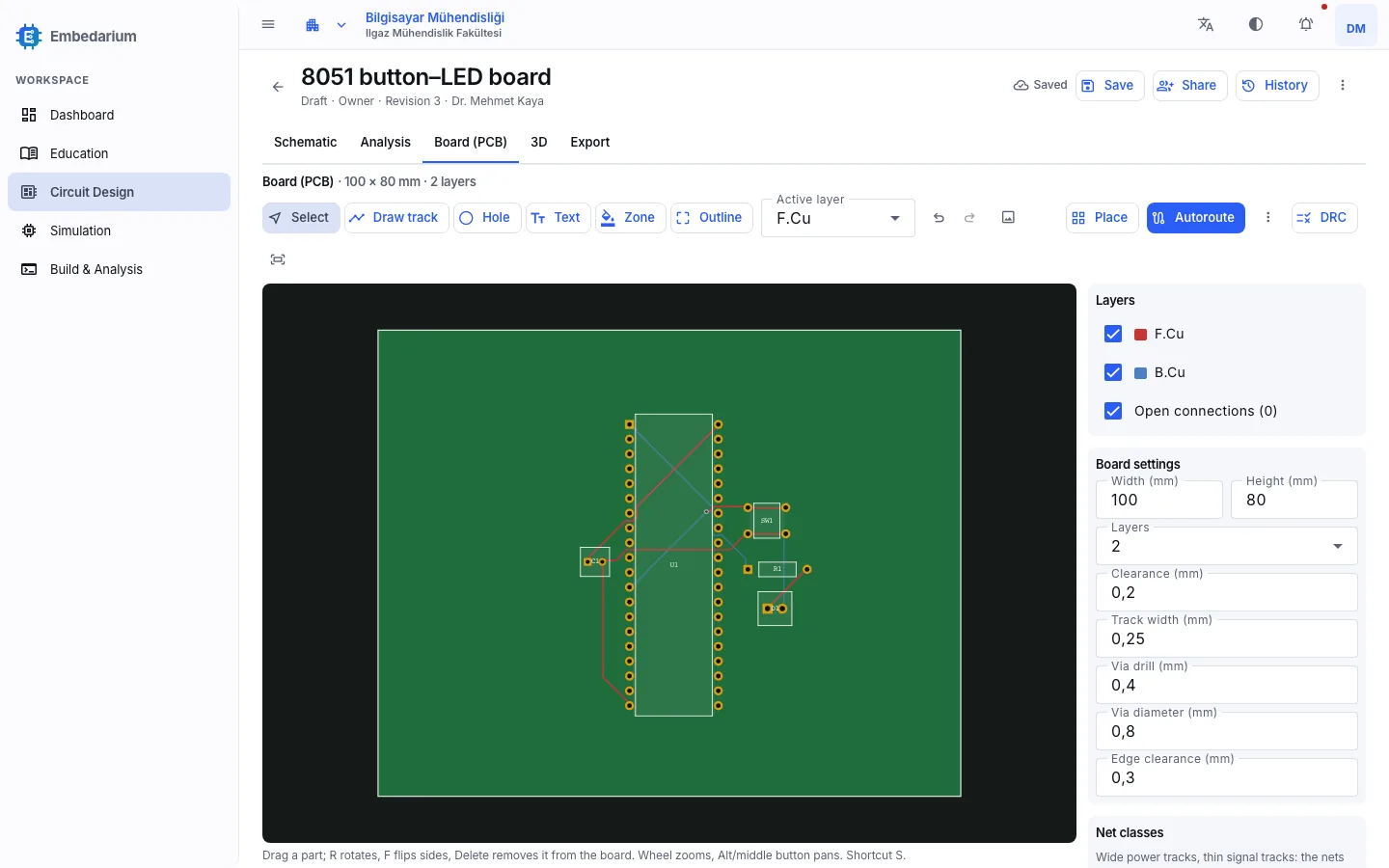Open DM user avatar menu

click(1356, 27)
